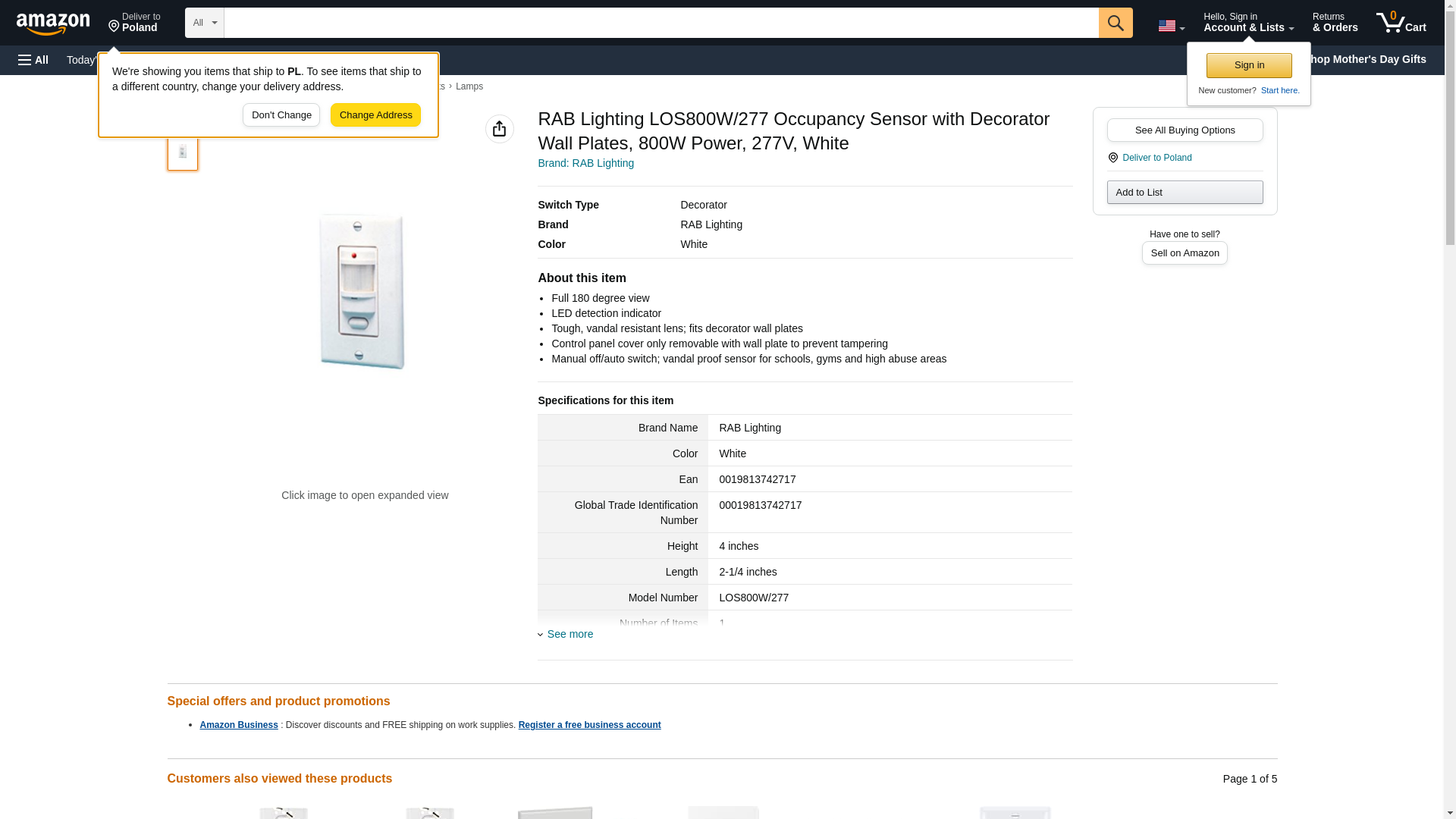
Task: Open the share icon beside product image
Action: pyautogui.click(x=499, y=129)
